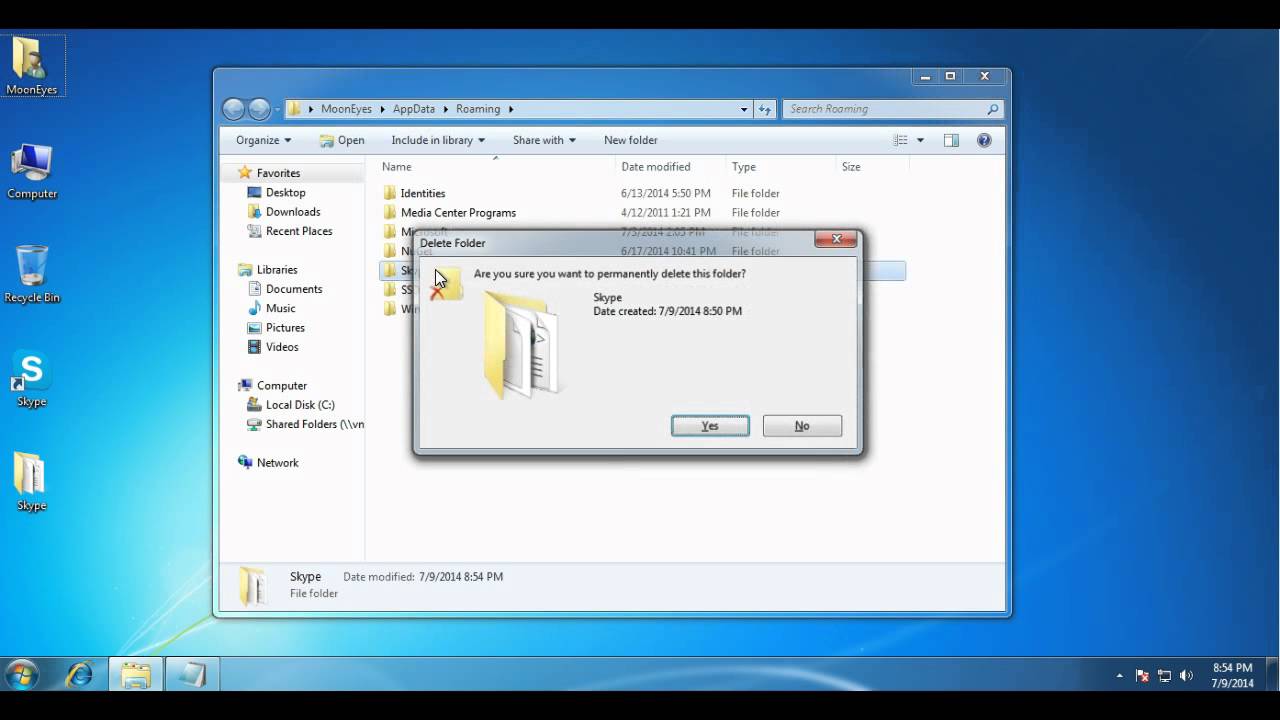Viewport: 1280px width, 720px height.
Task: Click AppData in the address breadcrumb
Action: click(x=414, y=109)
